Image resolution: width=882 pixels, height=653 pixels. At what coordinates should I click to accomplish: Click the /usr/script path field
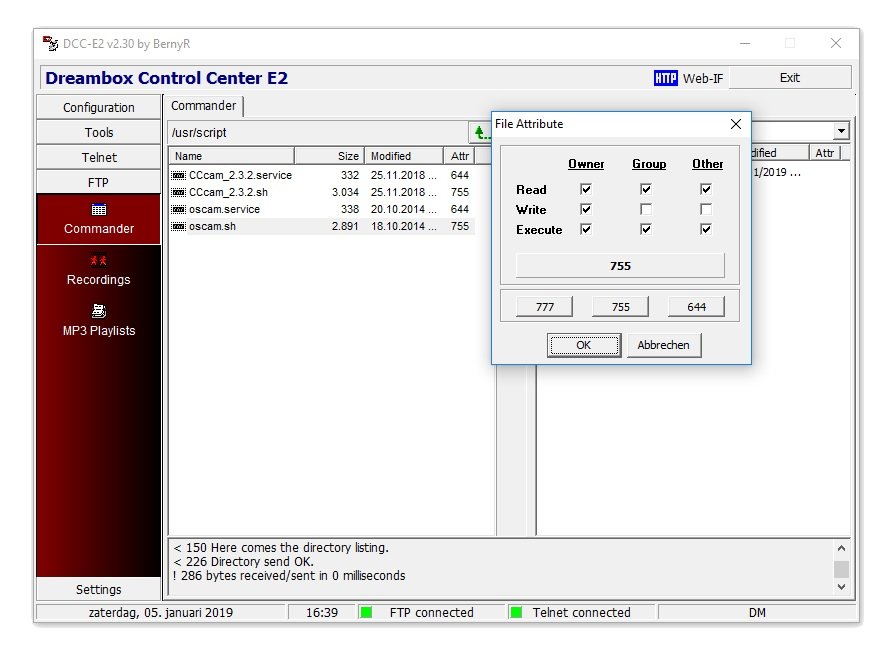[318, 133]
